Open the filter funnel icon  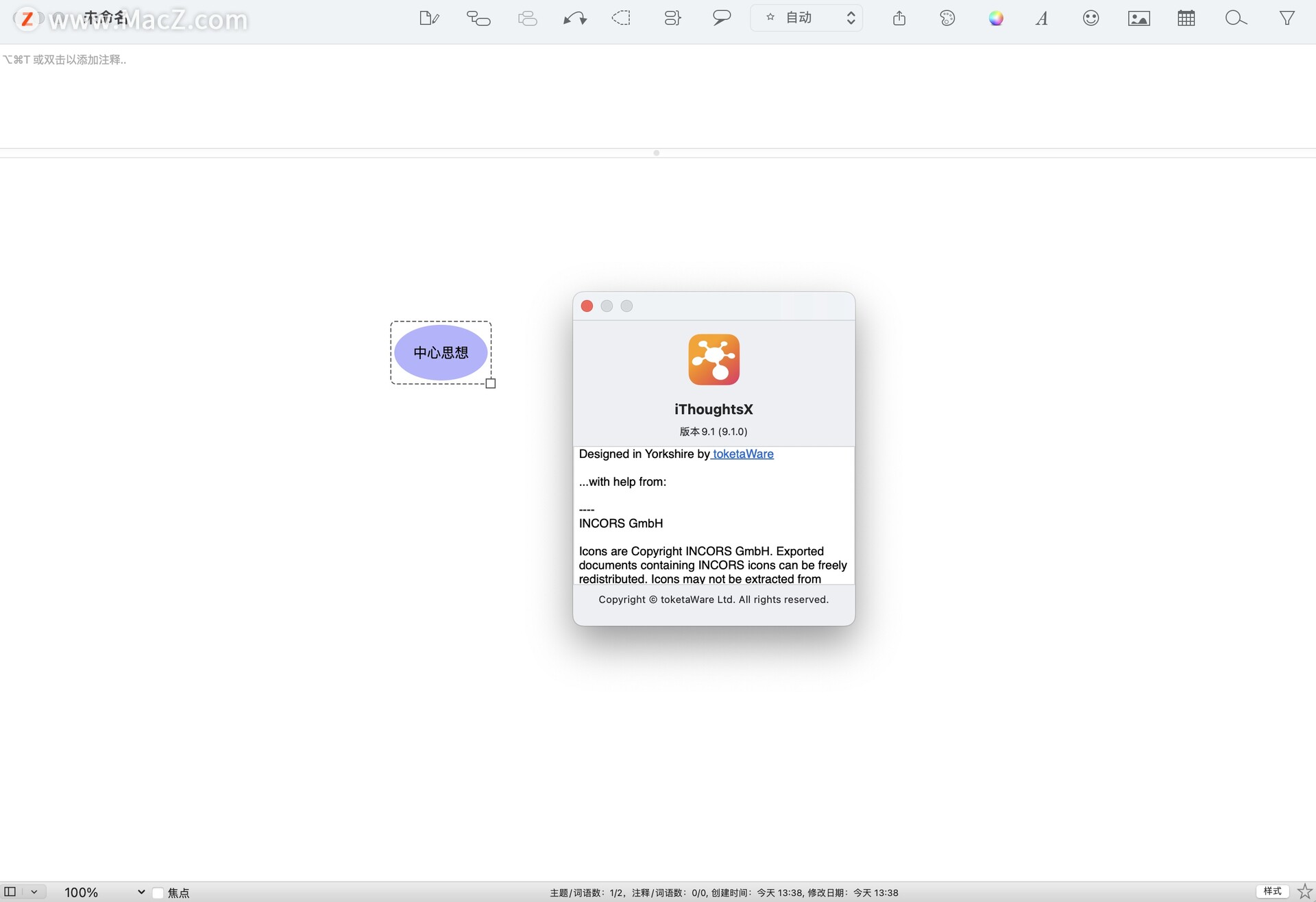click(1287, 19)
